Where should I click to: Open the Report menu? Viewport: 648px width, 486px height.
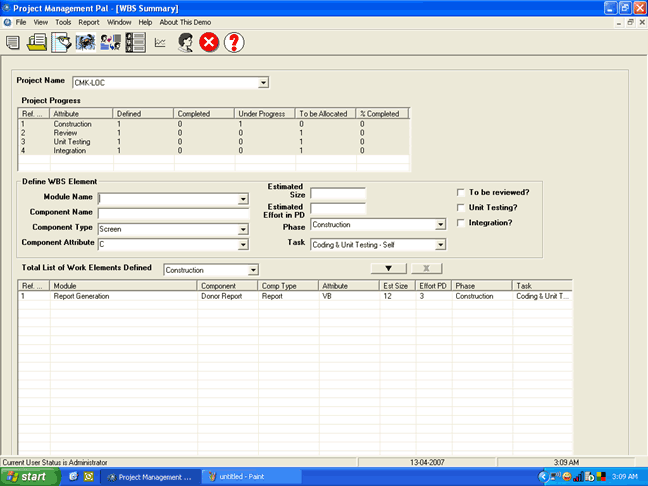pyautogui.click(x=89, y=21)
